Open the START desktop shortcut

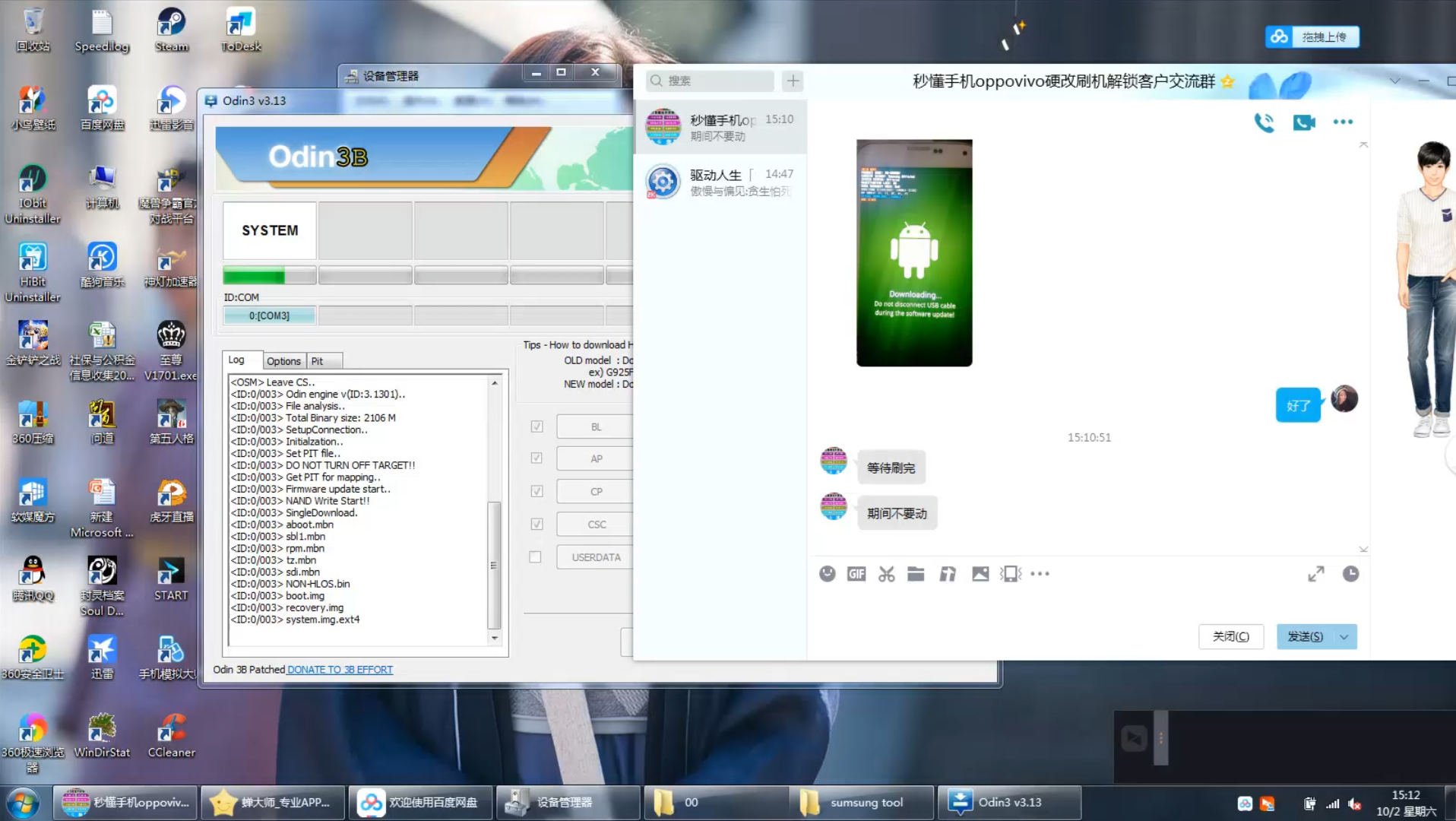[171, 579]
